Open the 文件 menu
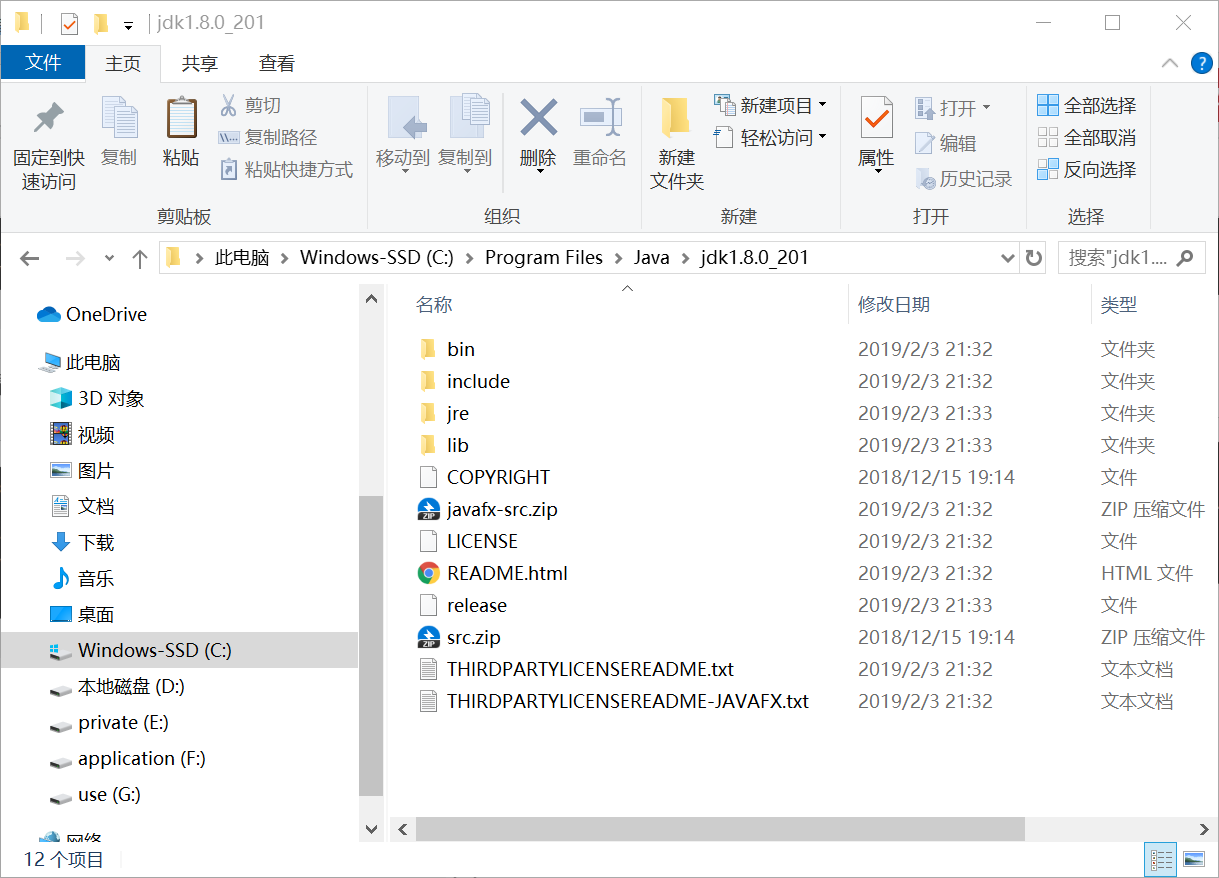The height and width of the screenshot is (878, 1219). pos(43,62)
